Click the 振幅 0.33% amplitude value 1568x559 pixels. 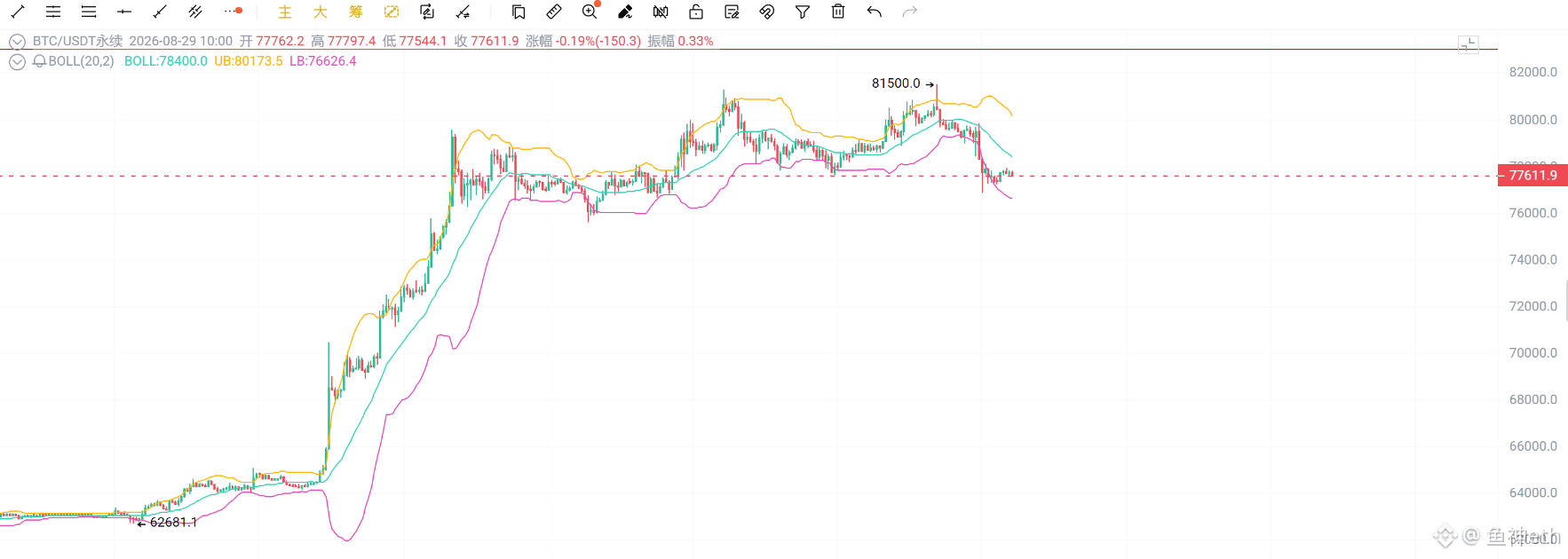(680, 41)
